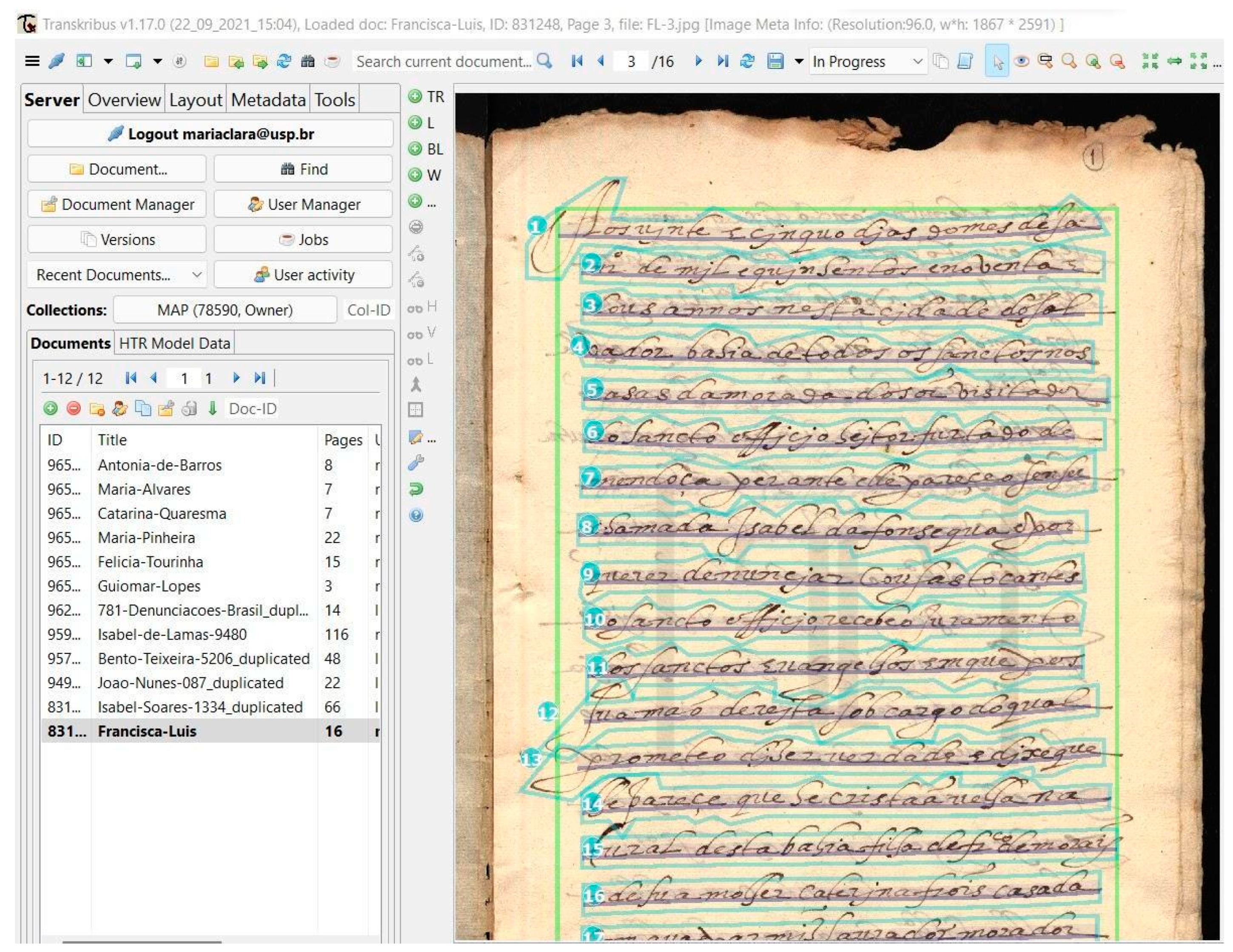Image resolution: width=1233 pixels, height=952 pixels.
Task: Enable the selection mode cursor tool
Action: coord(997,61)
